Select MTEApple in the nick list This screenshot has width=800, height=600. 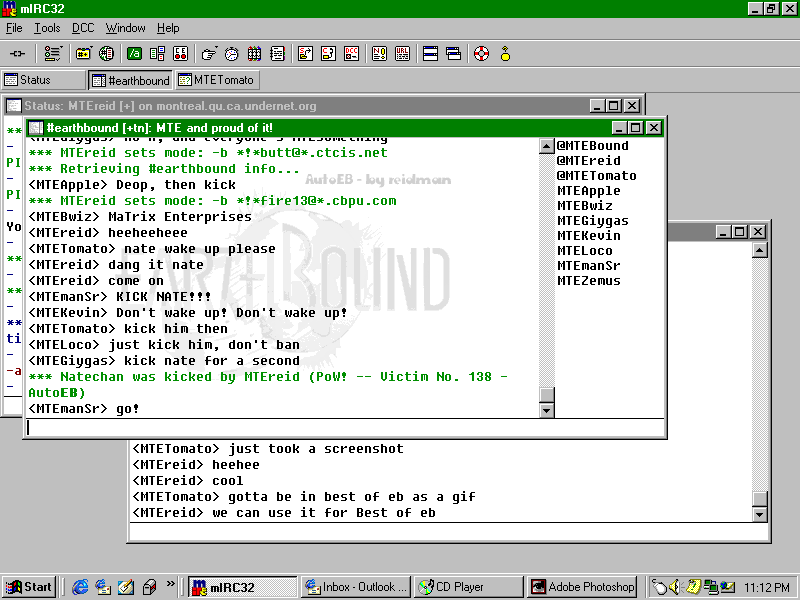pos(588,191)
